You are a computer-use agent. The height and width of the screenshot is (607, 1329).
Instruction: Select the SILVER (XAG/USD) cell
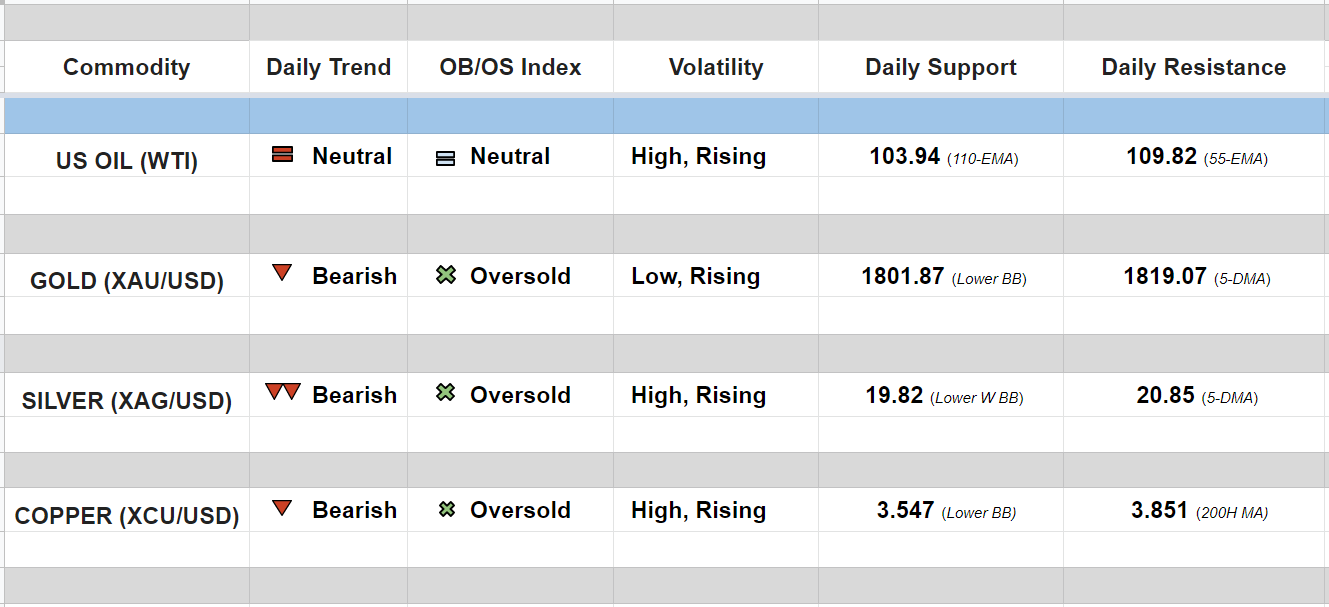coord(126,401)
